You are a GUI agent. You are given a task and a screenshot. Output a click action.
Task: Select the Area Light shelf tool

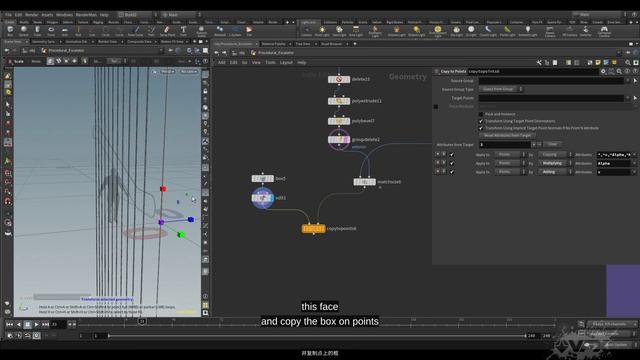pyautogui.click(x=356, y=31)
